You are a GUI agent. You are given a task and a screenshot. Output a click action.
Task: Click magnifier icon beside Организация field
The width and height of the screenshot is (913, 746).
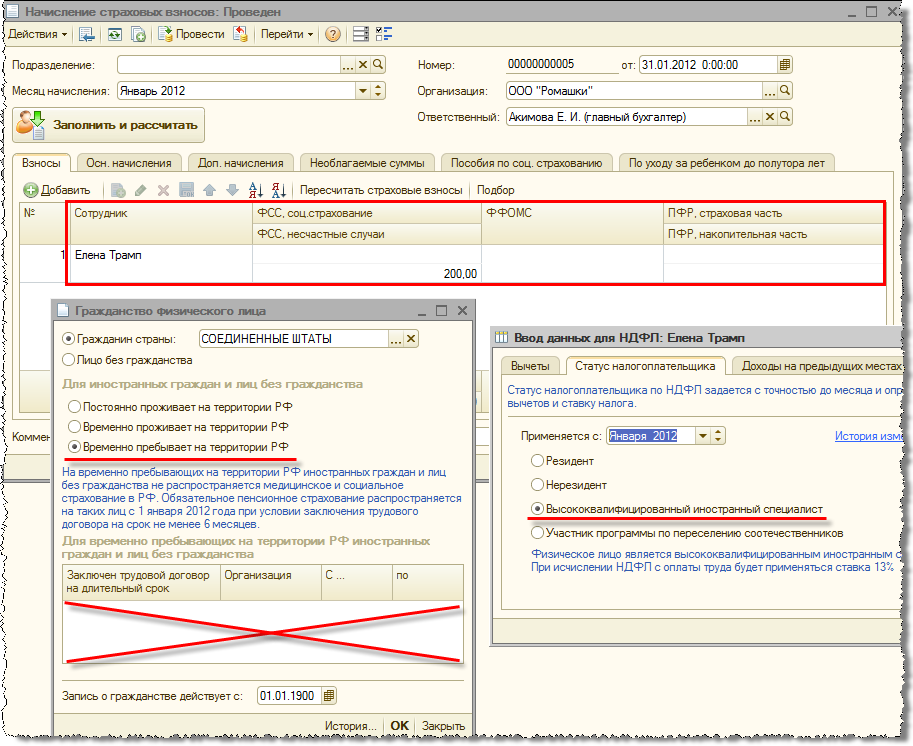tap(785, 91)
